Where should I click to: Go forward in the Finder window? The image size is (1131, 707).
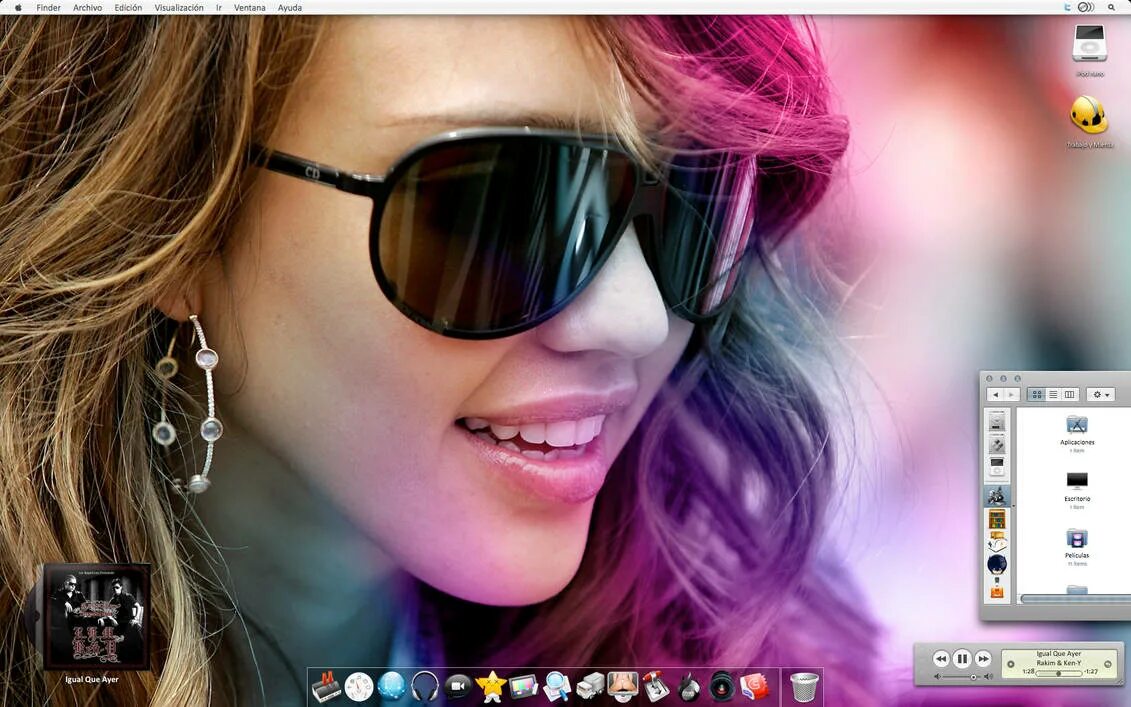[1011, 395]
